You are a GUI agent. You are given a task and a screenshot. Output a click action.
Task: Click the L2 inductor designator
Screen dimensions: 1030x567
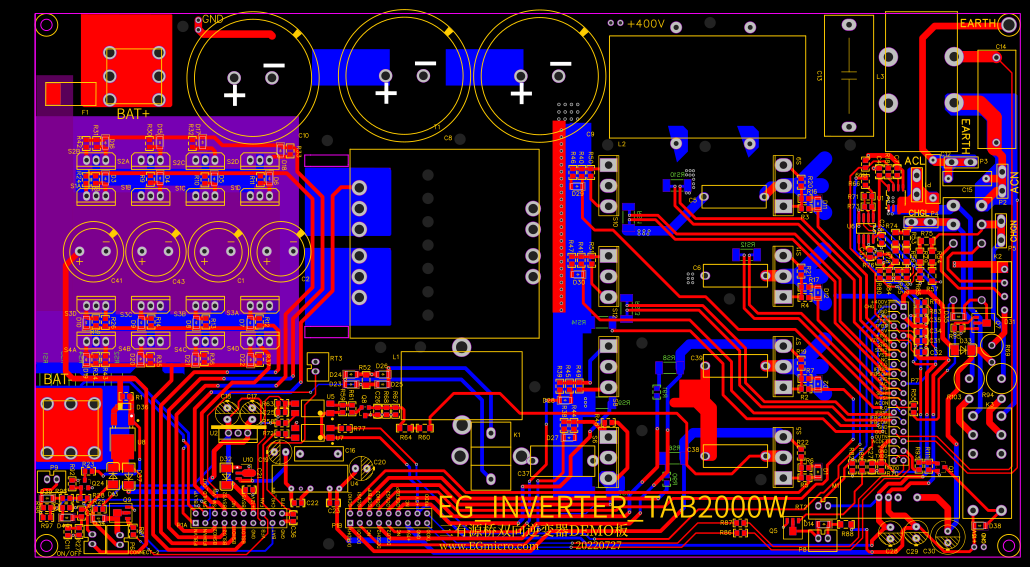pyautogui.click(x=621, y=143)
